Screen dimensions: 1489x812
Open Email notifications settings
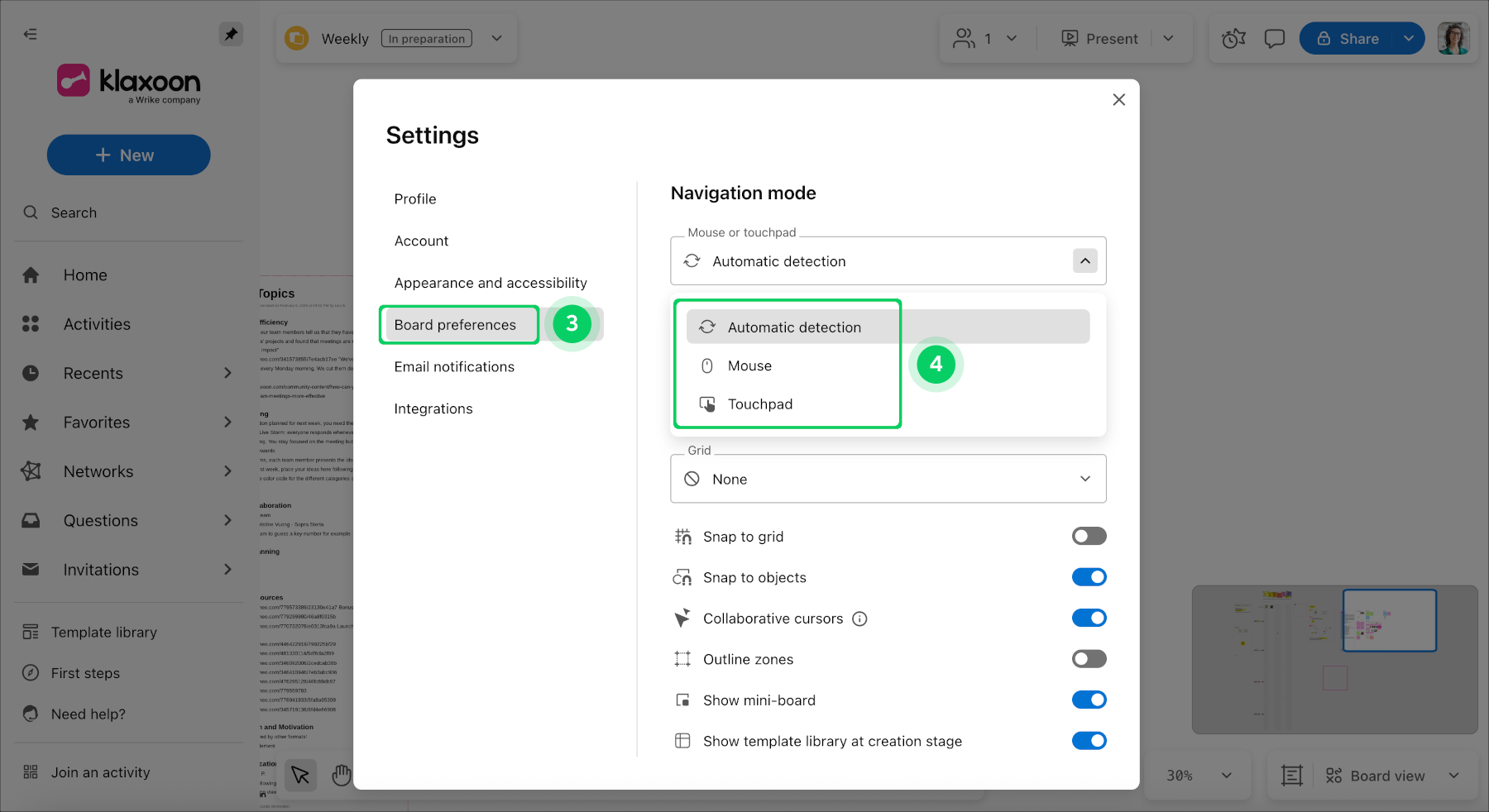click(454, 366)
